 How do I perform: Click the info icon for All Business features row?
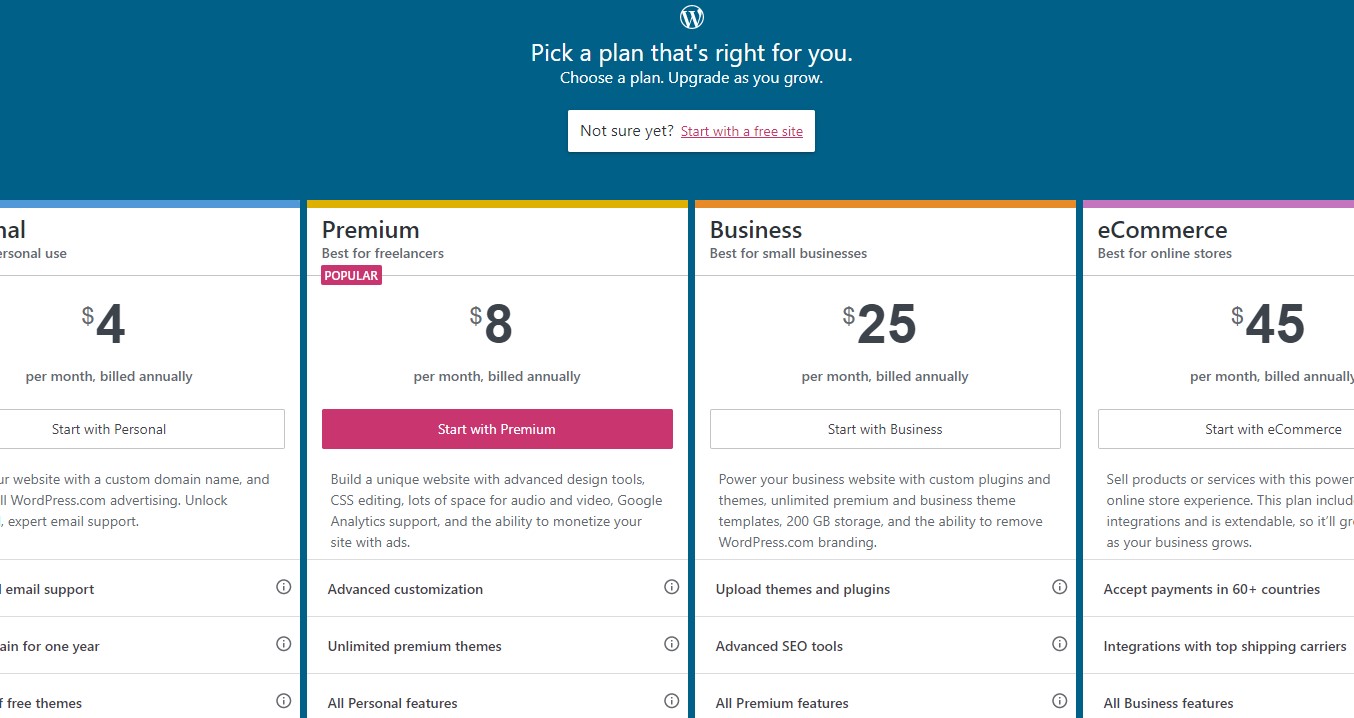1348,702
